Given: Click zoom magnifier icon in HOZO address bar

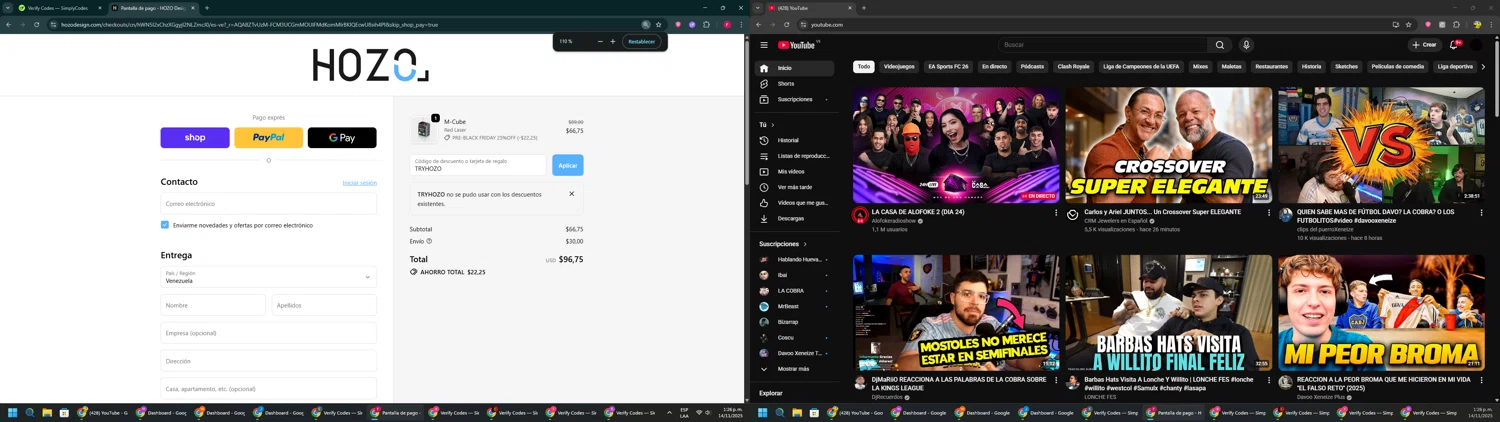Looking at the screenshot, I should click(x=646, y=25).
